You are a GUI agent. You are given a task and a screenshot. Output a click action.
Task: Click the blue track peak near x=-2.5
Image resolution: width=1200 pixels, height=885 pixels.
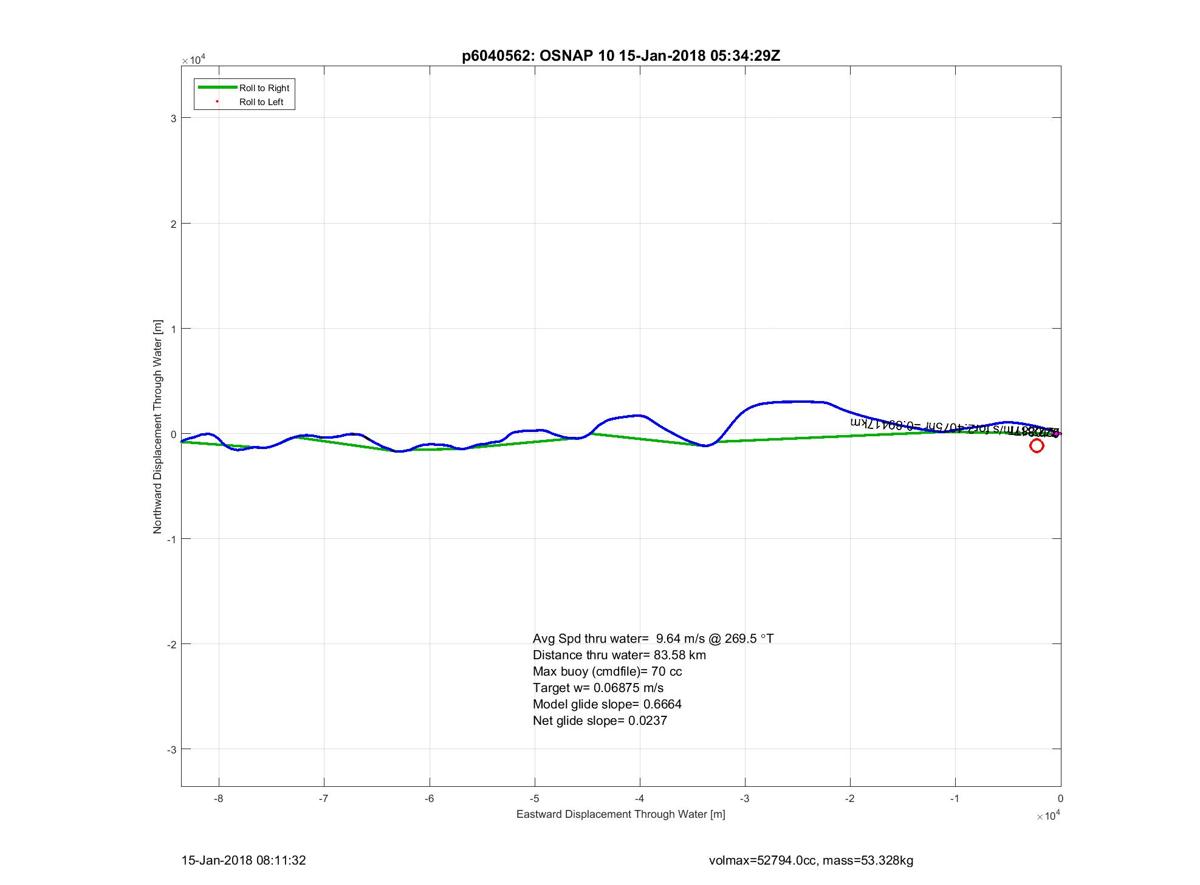click(797, 401)
